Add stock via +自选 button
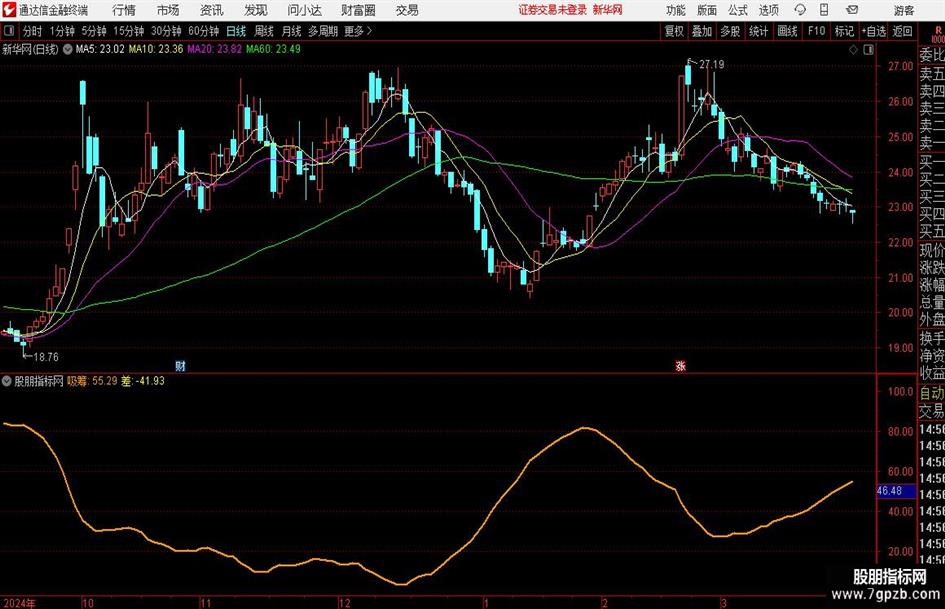The image size is (945, 609). 874,31
